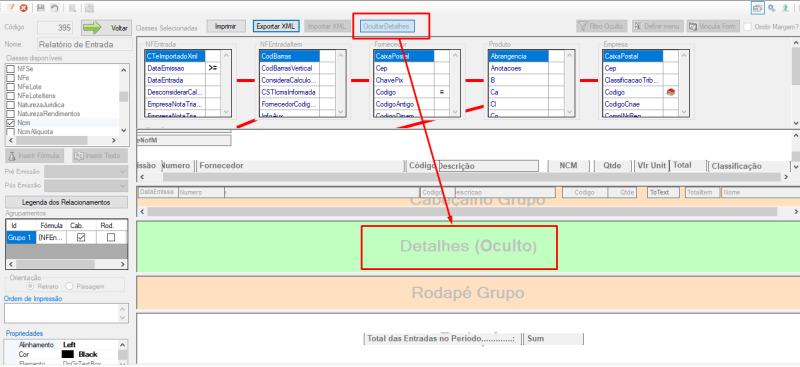Click down arrow of Classes disponíveis list scrollbar
This screenshot has width=800, height=367.
coord(123,131)
